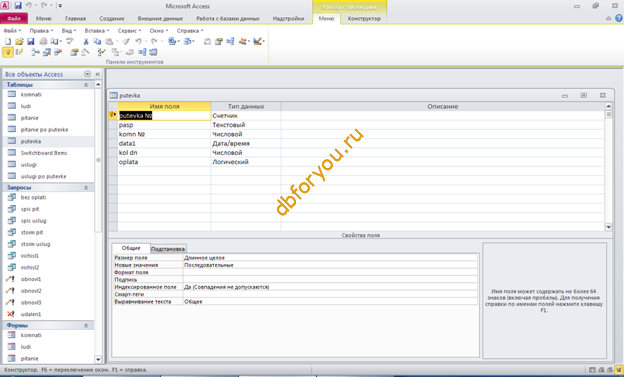The width and height of the screenshot is (624, 377).
Task: Click the Дата/время data type cell
Action: (246, 143)
